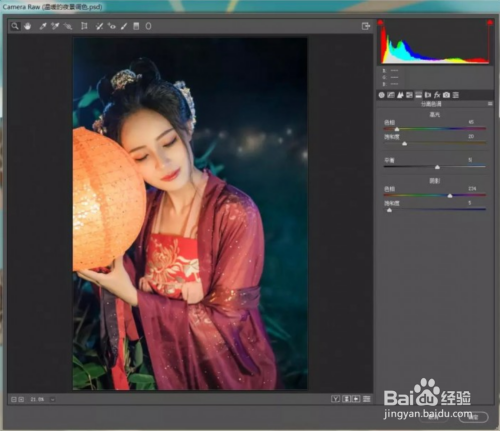Adjust the Shadows saturation slider handle
This screenshot has height=431, width=500.
tap(389, 210)
